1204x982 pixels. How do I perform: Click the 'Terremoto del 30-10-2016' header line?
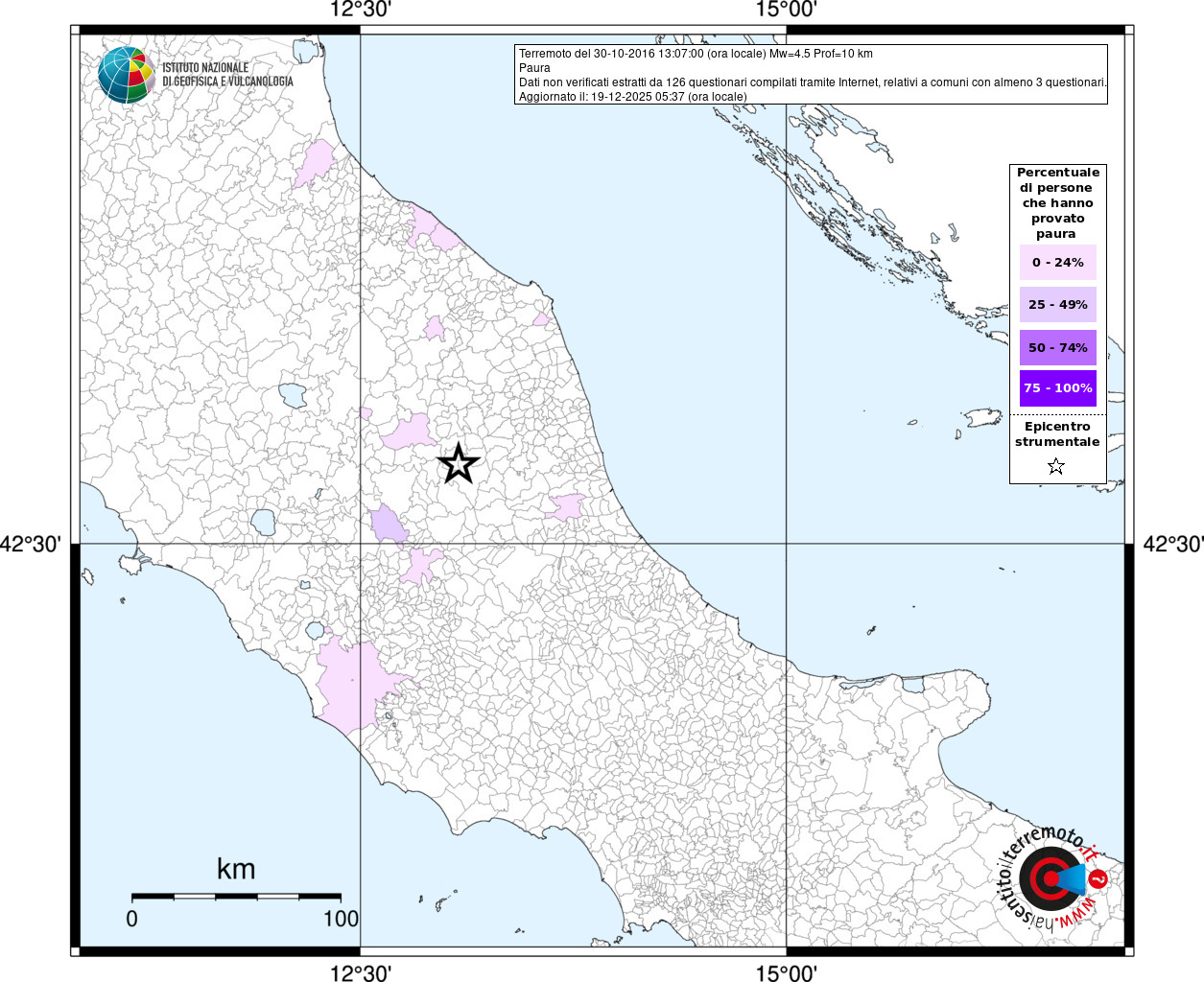click(x=696, y=54)
